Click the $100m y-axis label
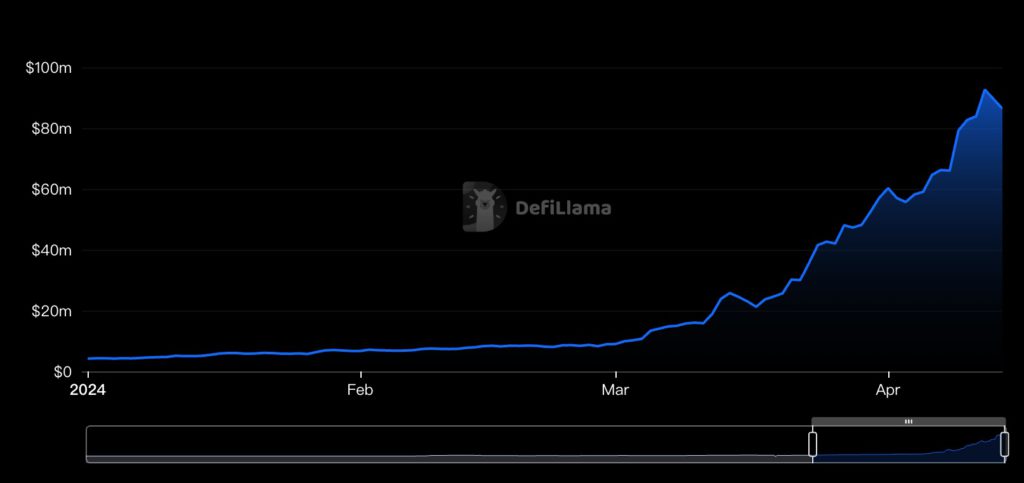Viewport: 1024px width, 483px height. (x=47, y=68)
